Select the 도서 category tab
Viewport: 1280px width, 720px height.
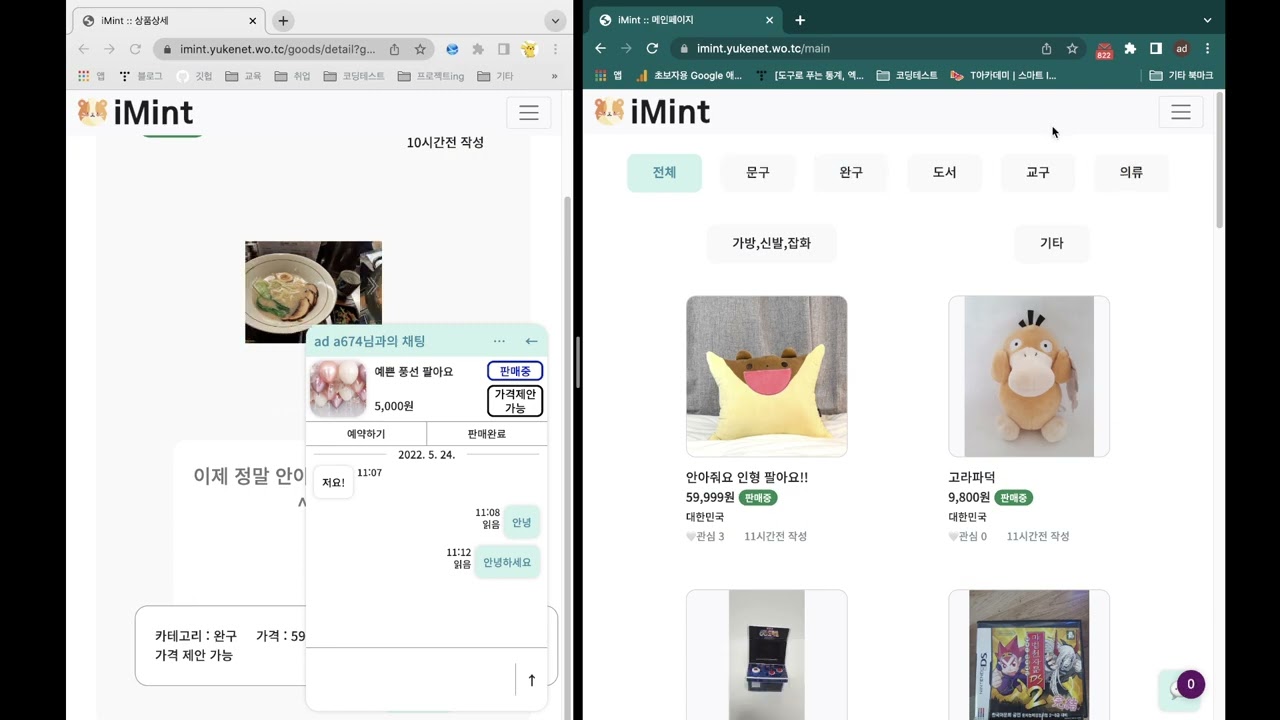pos(944,172)
